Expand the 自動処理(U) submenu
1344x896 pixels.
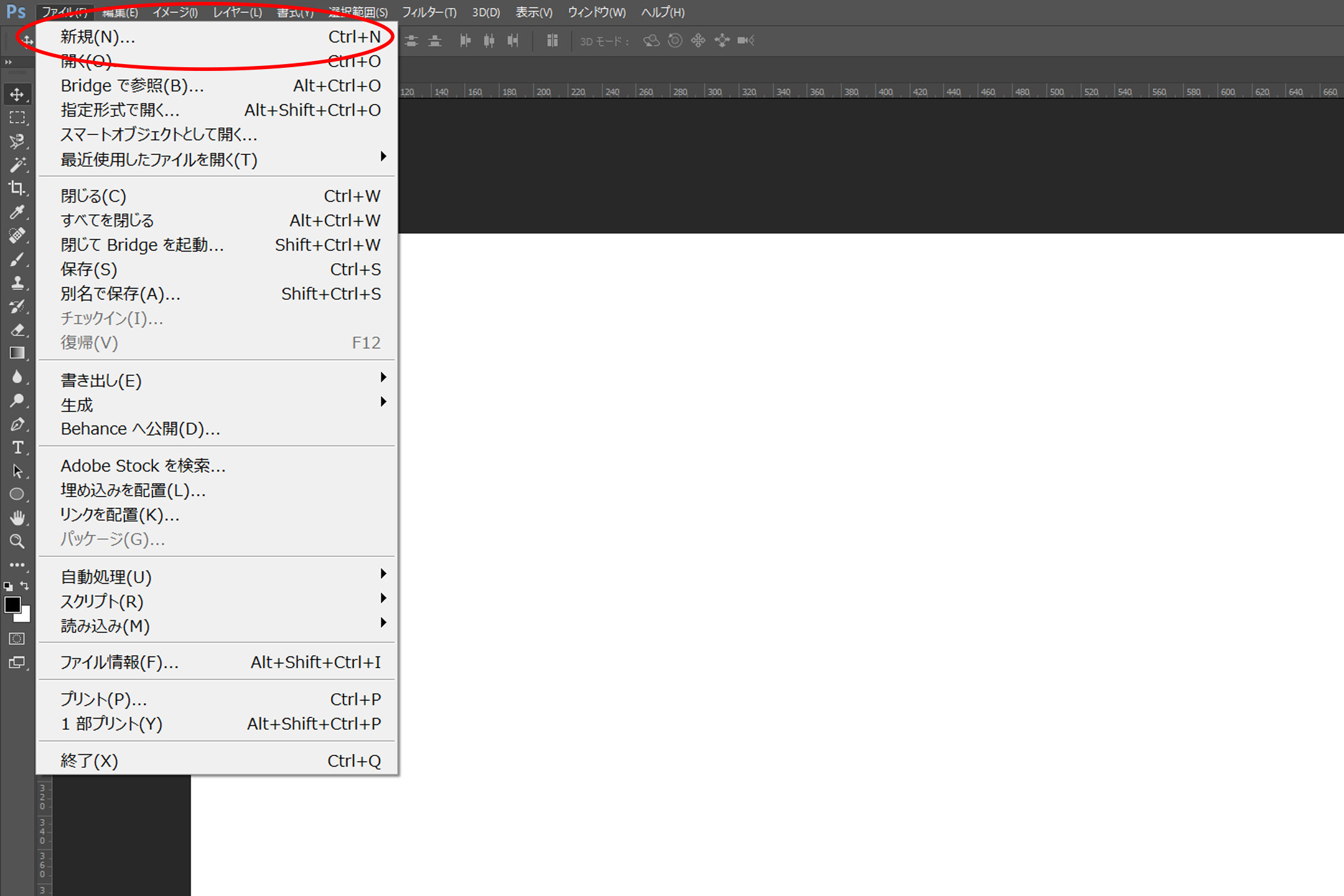pyautogui.click(x=218, y=577)
